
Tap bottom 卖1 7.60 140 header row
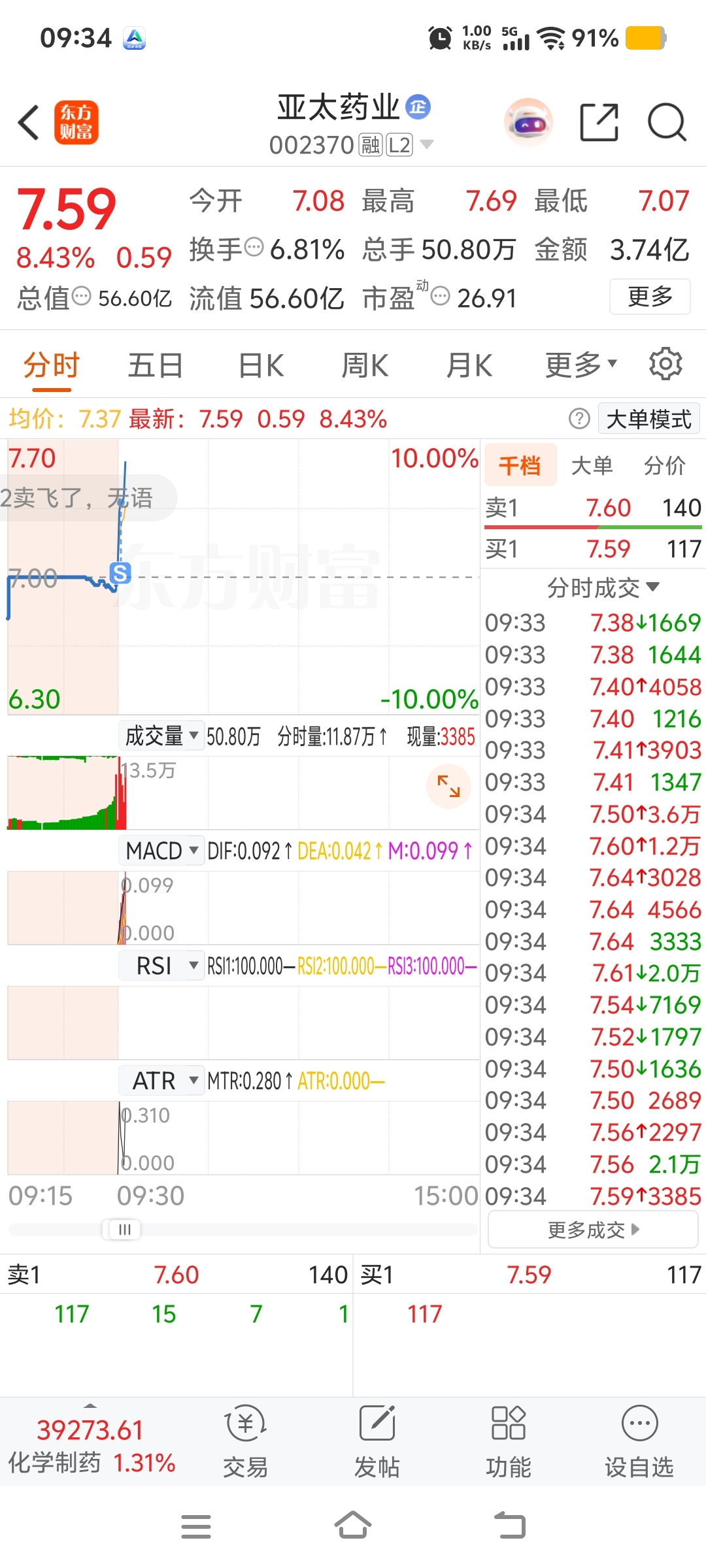pyautogui.click(x=176, y=1275)
